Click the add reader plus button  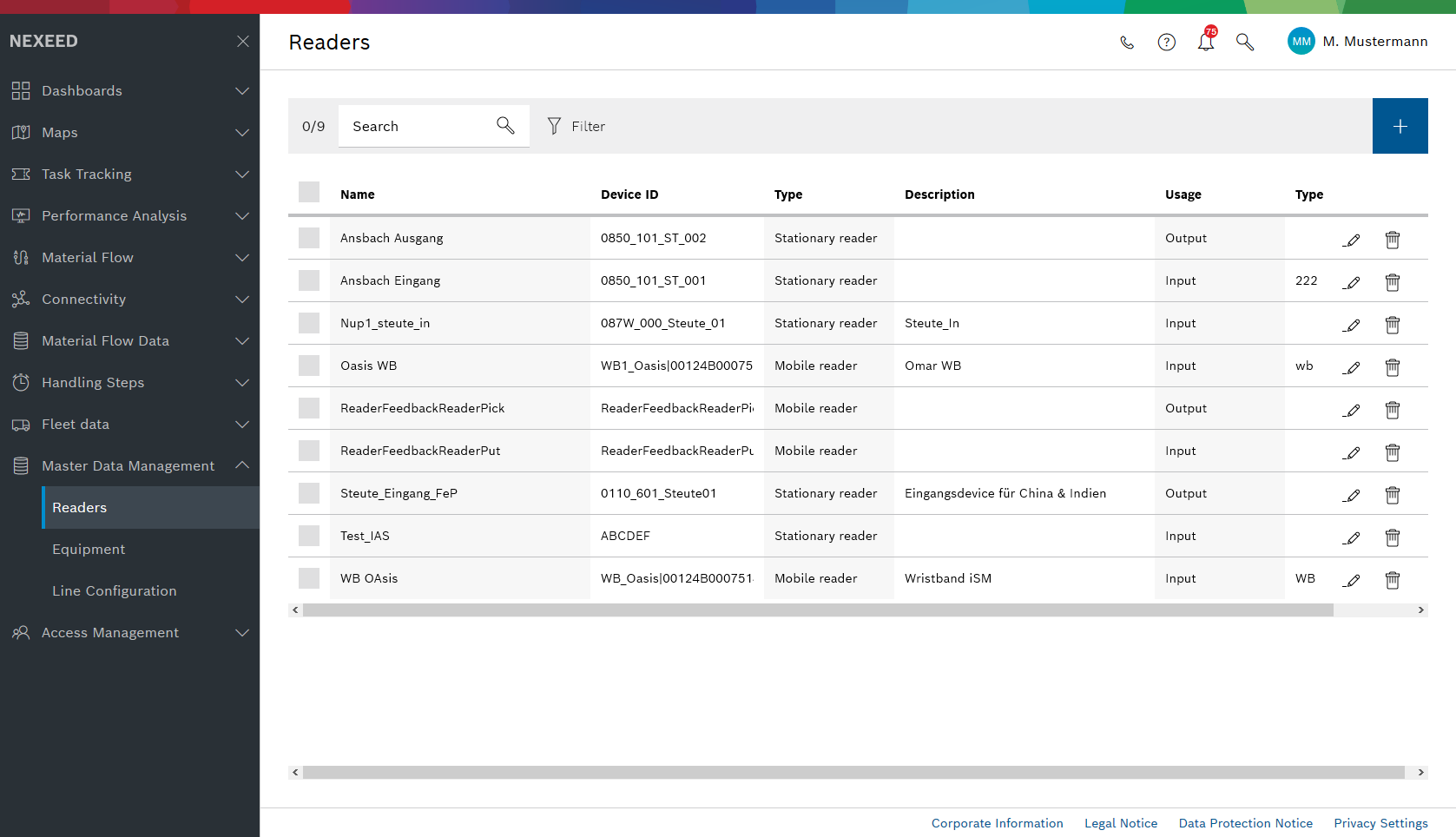(1400, 126)
